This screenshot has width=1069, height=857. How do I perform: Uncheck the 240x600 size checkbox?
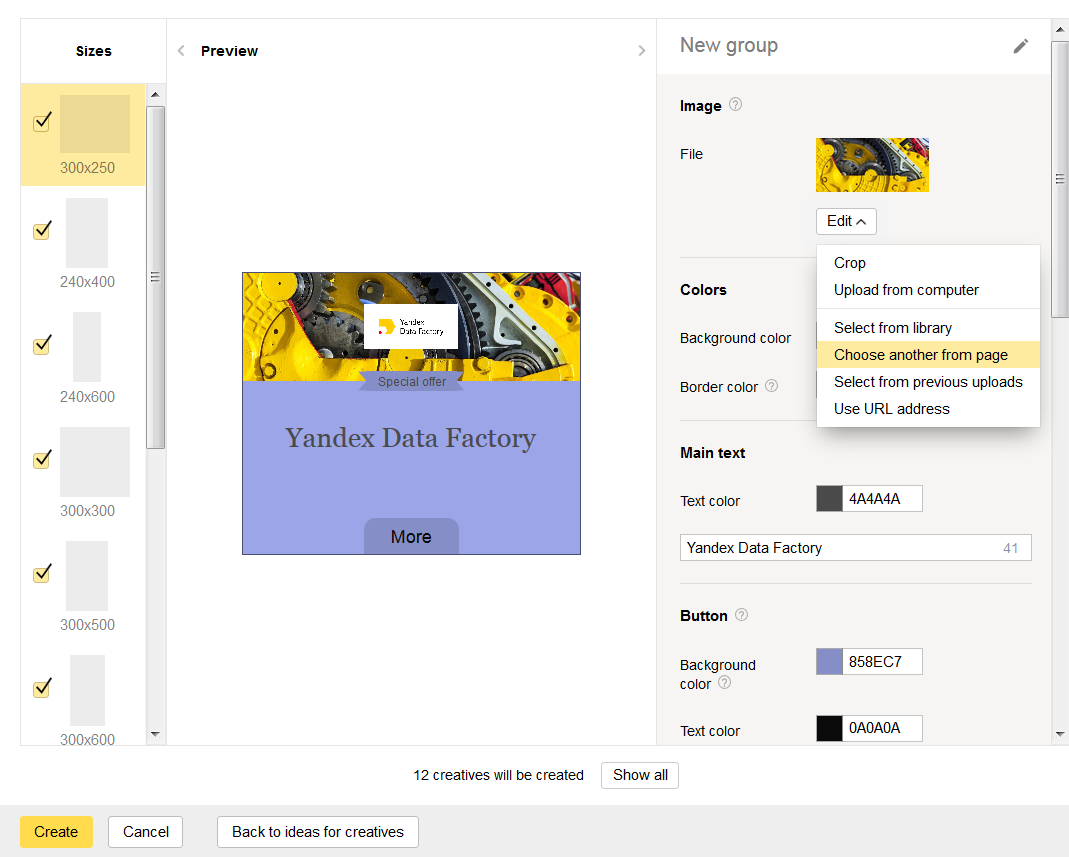click(42, 345)
